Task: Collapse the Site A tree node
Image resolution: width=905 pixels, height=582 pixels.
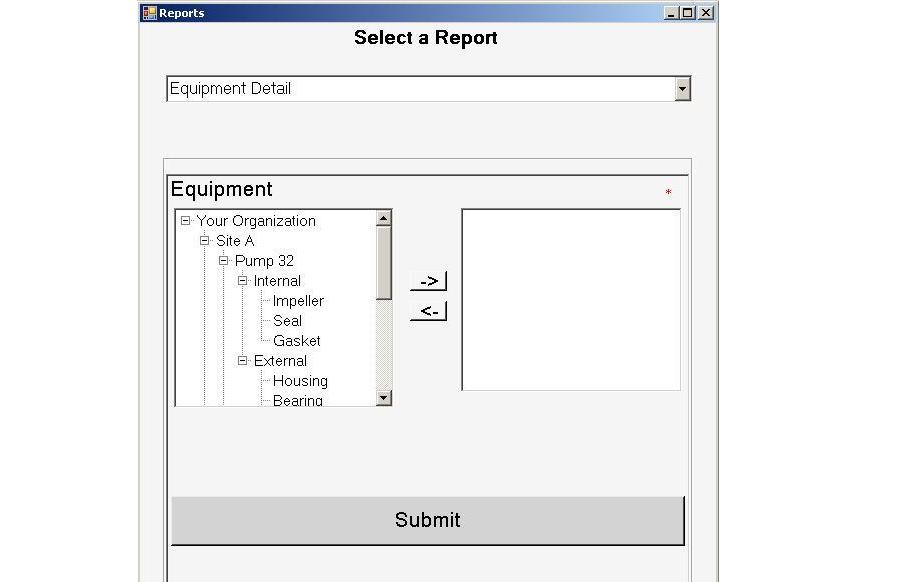Action: click(x=205, y=241)
